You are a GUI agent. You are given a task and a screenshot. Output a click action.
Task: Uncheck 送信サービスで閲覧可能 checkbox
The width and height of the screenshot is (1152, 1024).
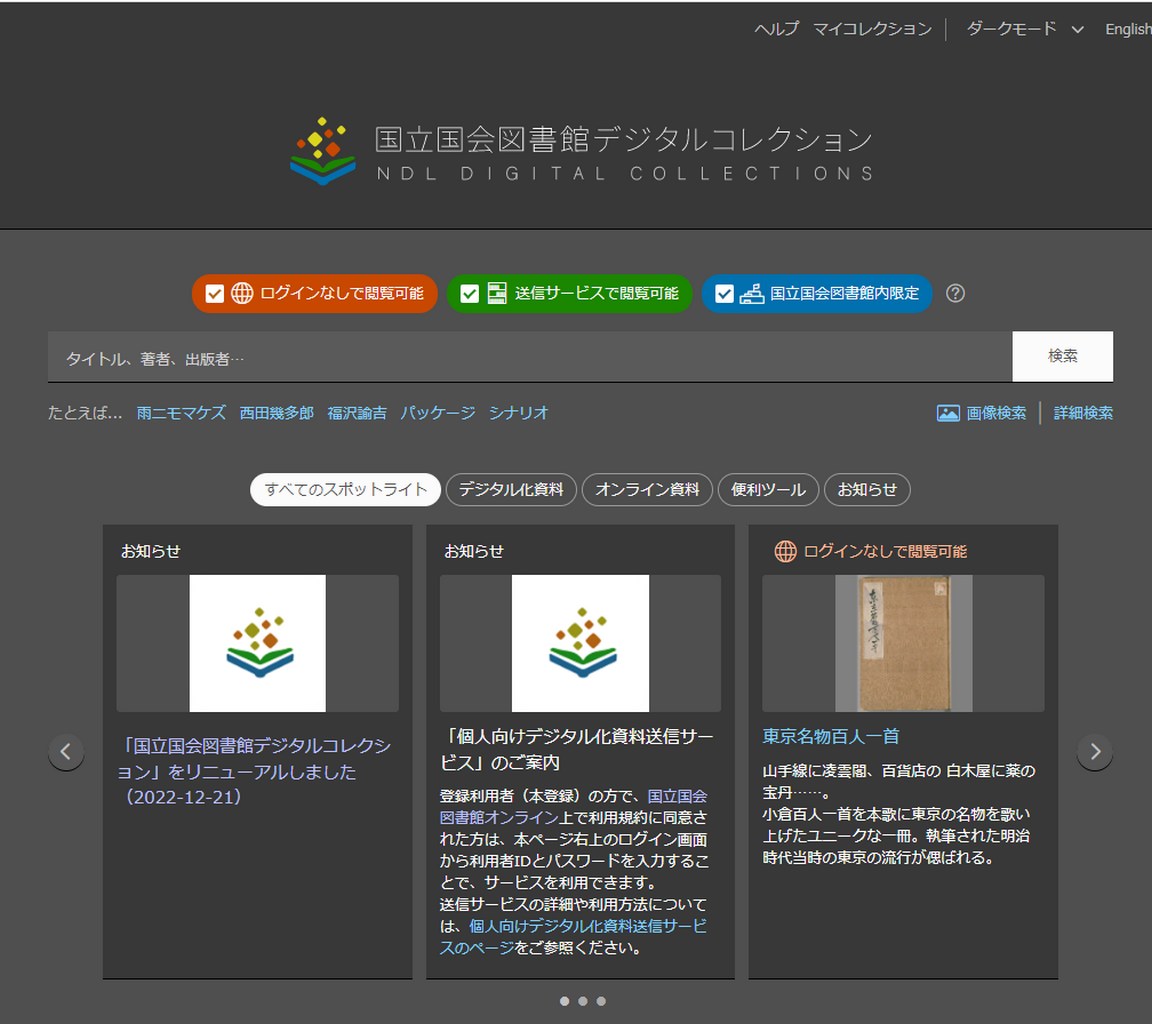[x=469, y=293]
